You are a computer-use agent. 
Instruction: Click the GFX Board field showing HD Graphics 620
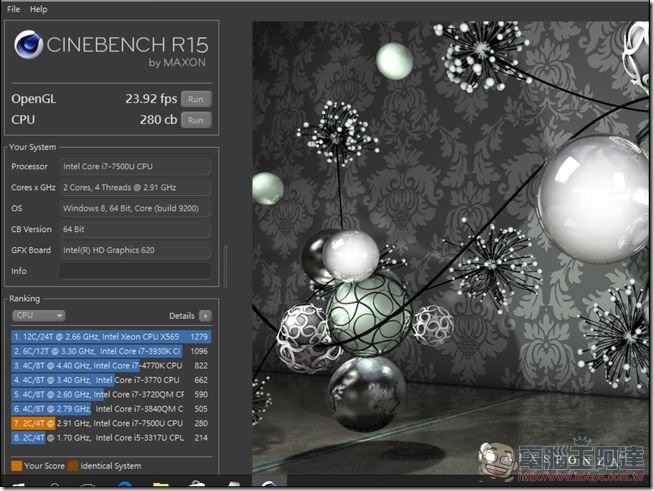point(135,250)
